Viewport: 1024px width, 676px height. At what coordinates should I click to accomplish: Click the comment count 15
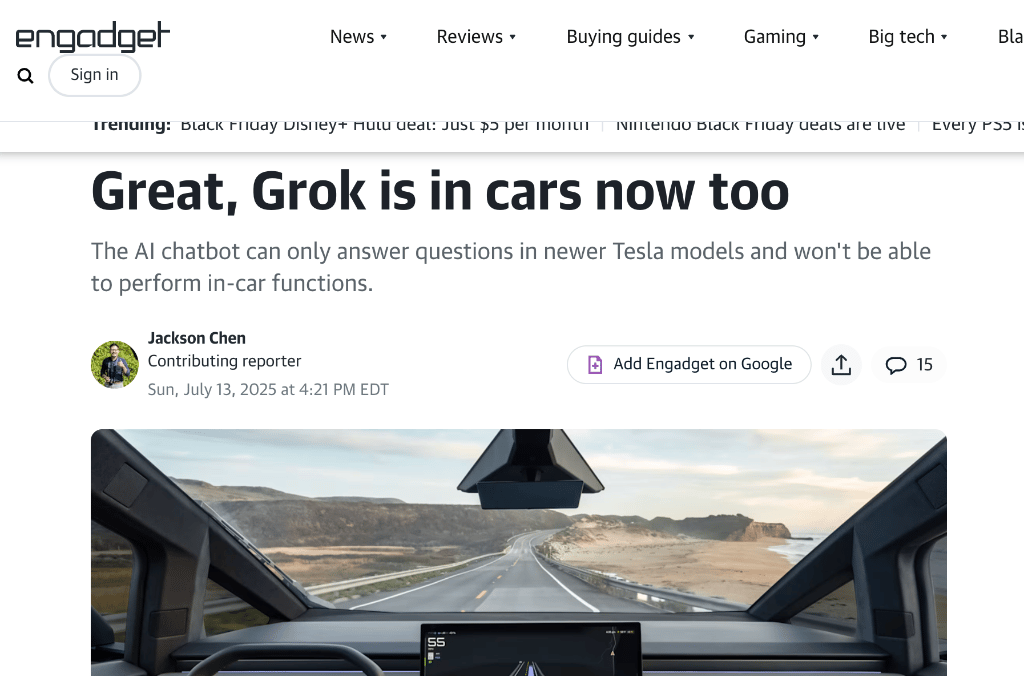[x=924, y=364]
